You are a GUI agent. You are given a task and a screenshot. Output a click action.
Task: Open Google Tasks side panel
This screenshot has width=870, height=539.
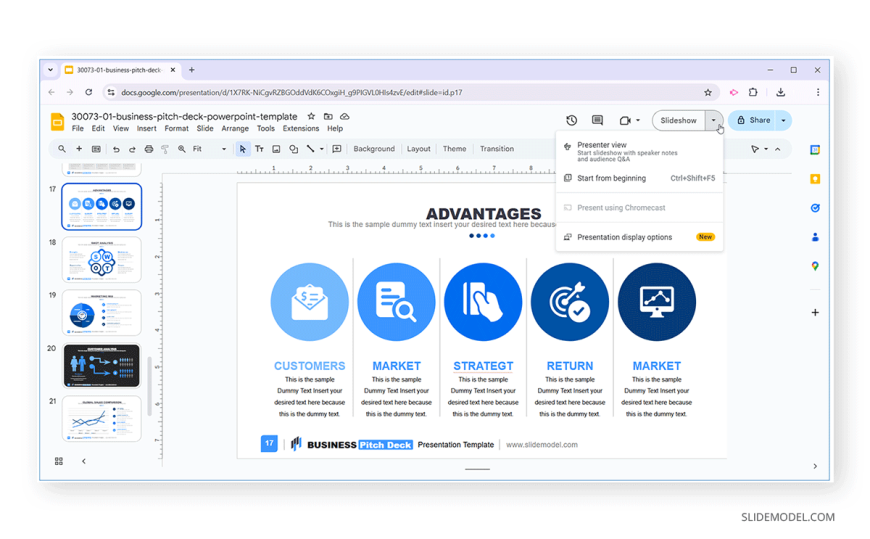click(815, 208)
